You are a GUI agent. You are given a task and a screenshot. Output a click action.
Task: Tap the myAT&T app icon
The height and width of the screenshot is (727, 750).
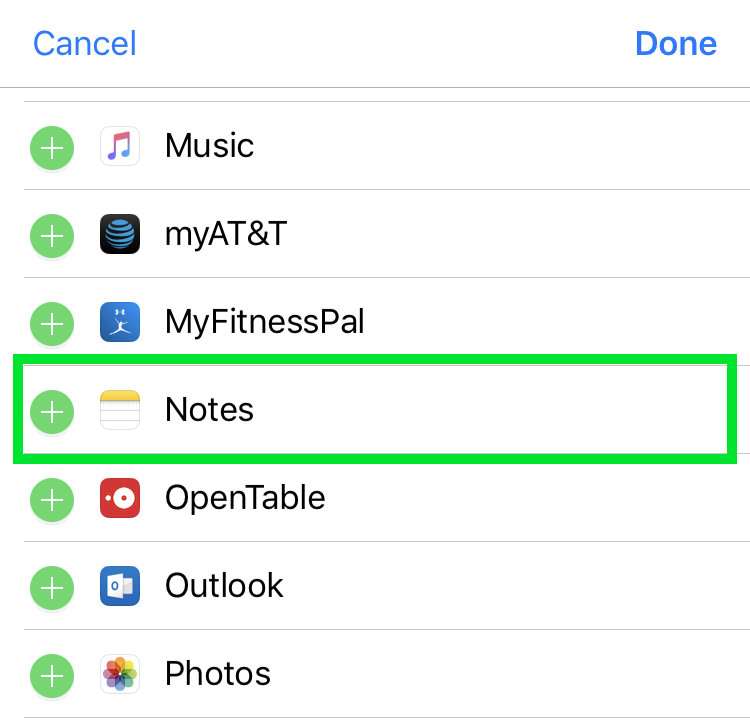(120, 235)
